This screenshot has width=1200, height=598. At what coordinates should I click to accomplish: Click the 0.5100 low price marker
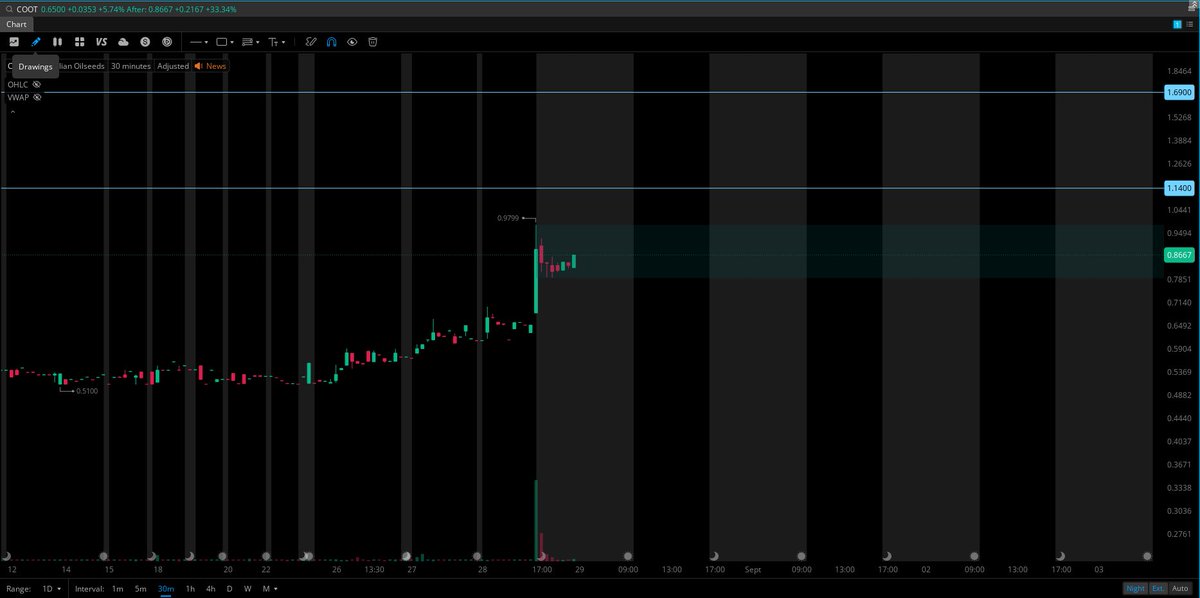click(87, 391)
